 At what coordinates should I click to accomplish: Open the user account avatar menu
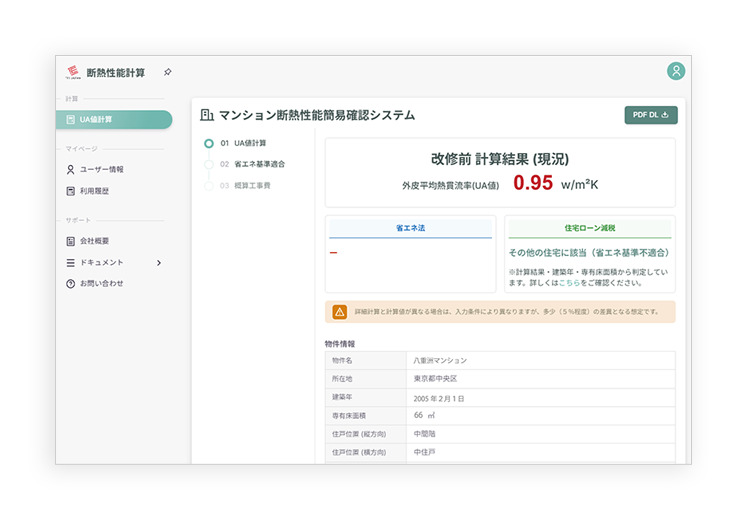click(x=676, y=71)
